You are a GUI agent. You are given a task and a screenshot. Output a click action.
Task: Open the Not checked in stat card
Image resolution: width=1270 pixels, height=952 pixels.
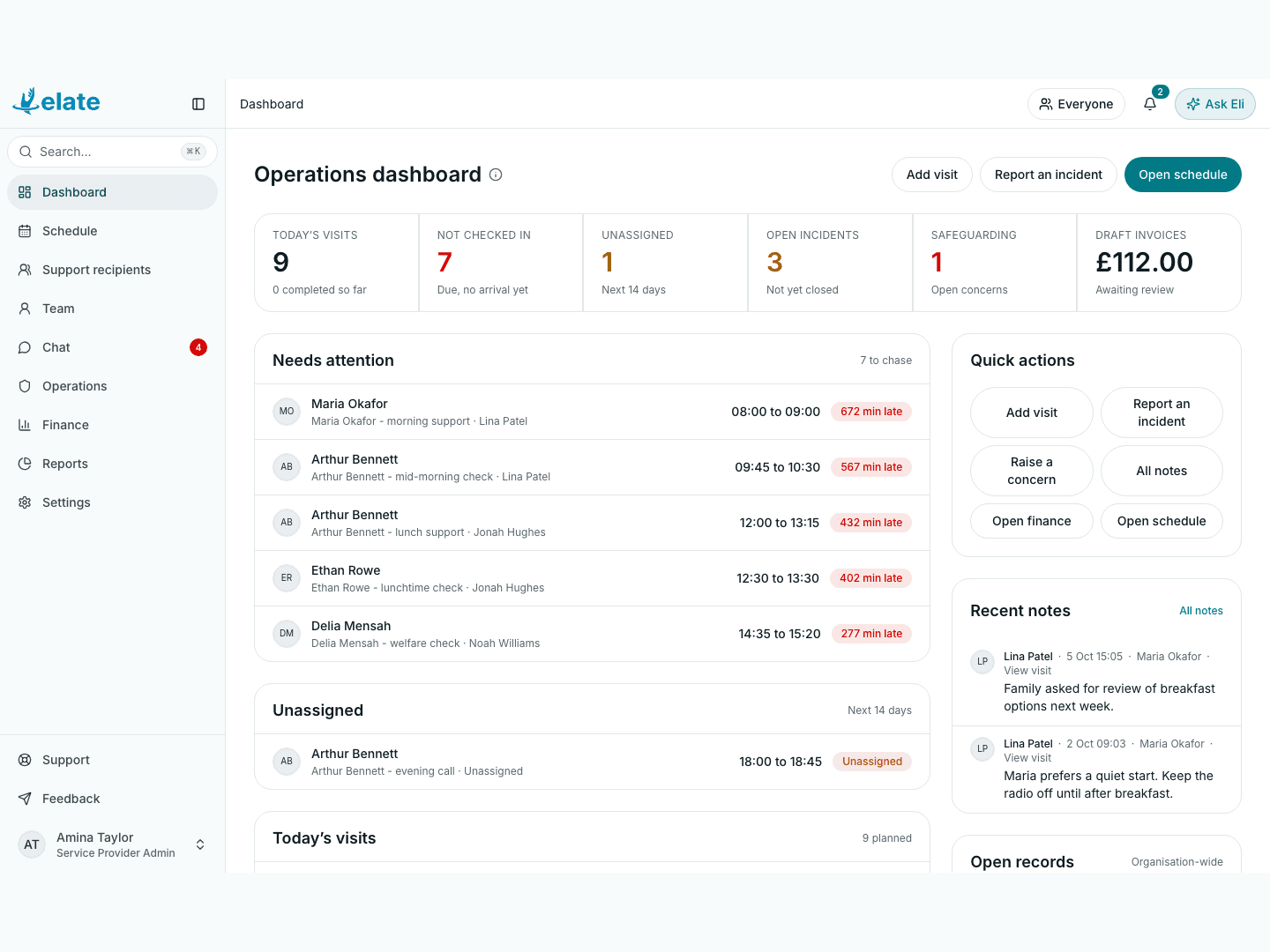coord(501,263)
